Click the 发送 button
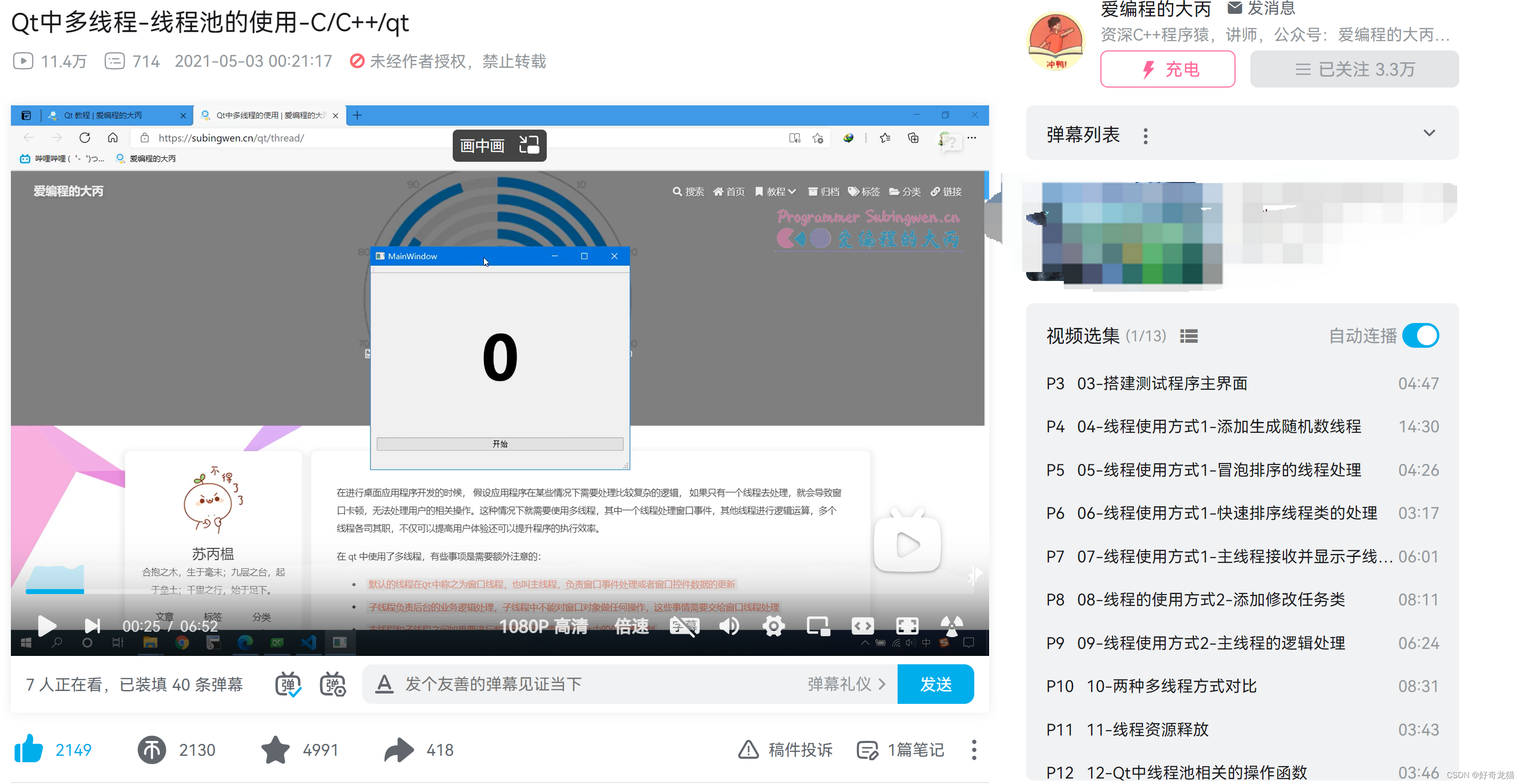The image size is (1522, 784). pyautogui.click(x=935, y=684)
